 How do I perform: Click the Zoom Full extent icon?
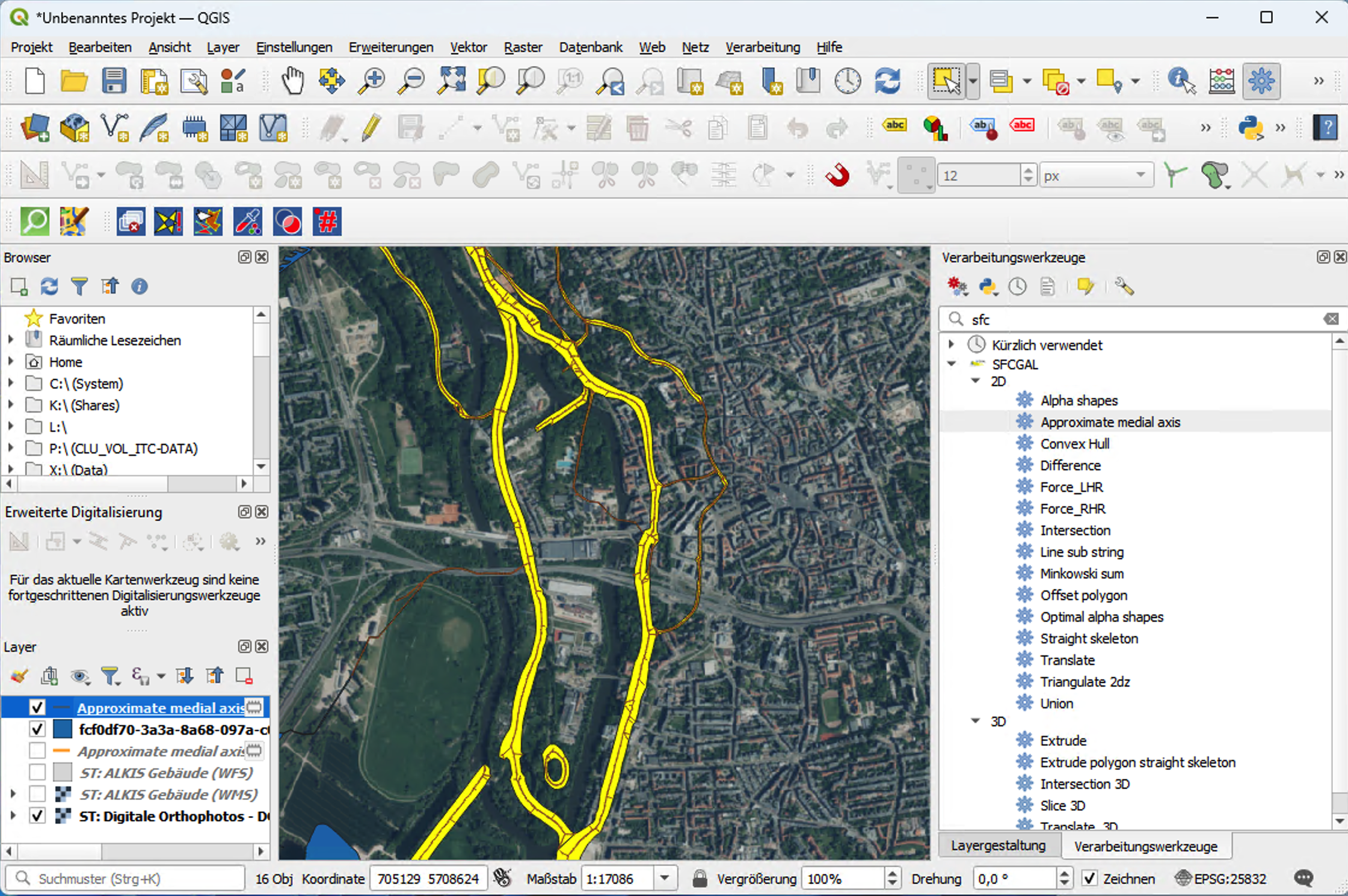pyautogui.click(x=452, y=81)
